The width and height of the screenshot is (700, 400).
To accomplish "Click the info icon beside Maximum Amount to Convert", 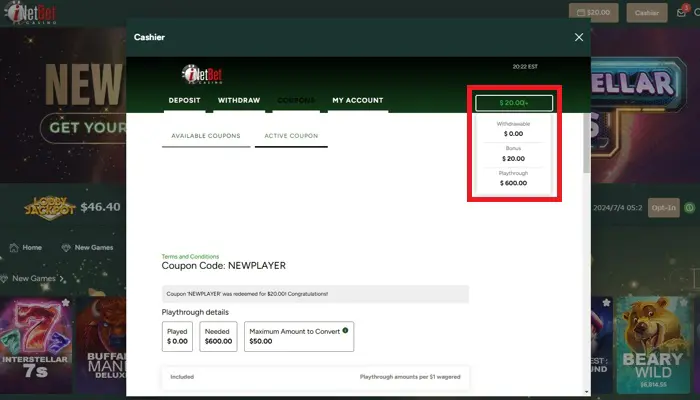I will (x=345, y=331).
